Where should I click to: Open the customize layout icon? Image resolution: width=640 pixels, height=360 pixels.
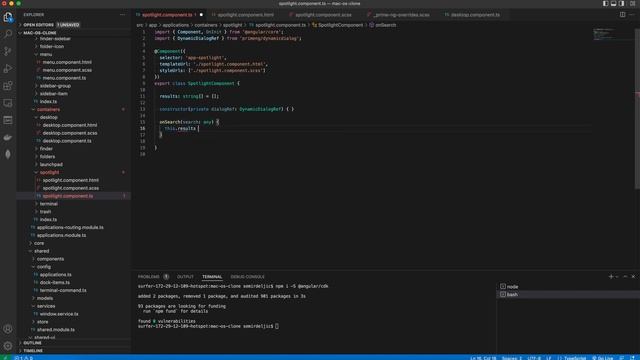pos(632,3)
